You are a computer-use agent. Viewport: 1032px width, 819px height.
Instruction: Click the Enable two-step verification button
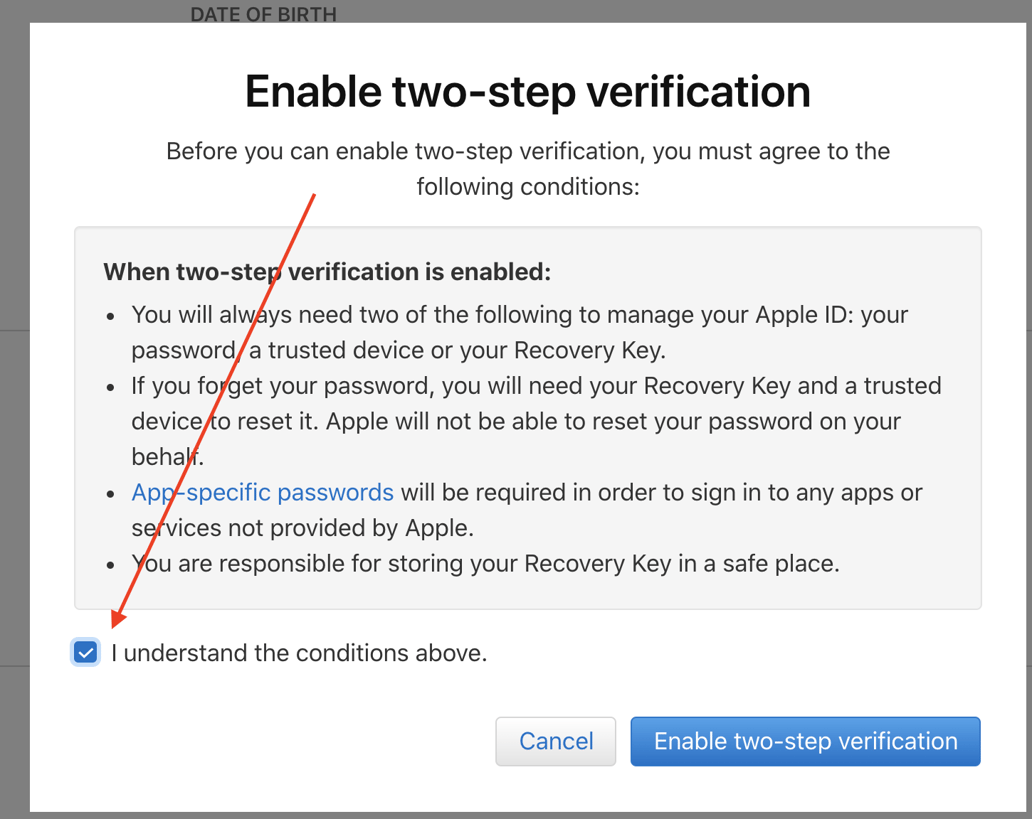[805, 741]
